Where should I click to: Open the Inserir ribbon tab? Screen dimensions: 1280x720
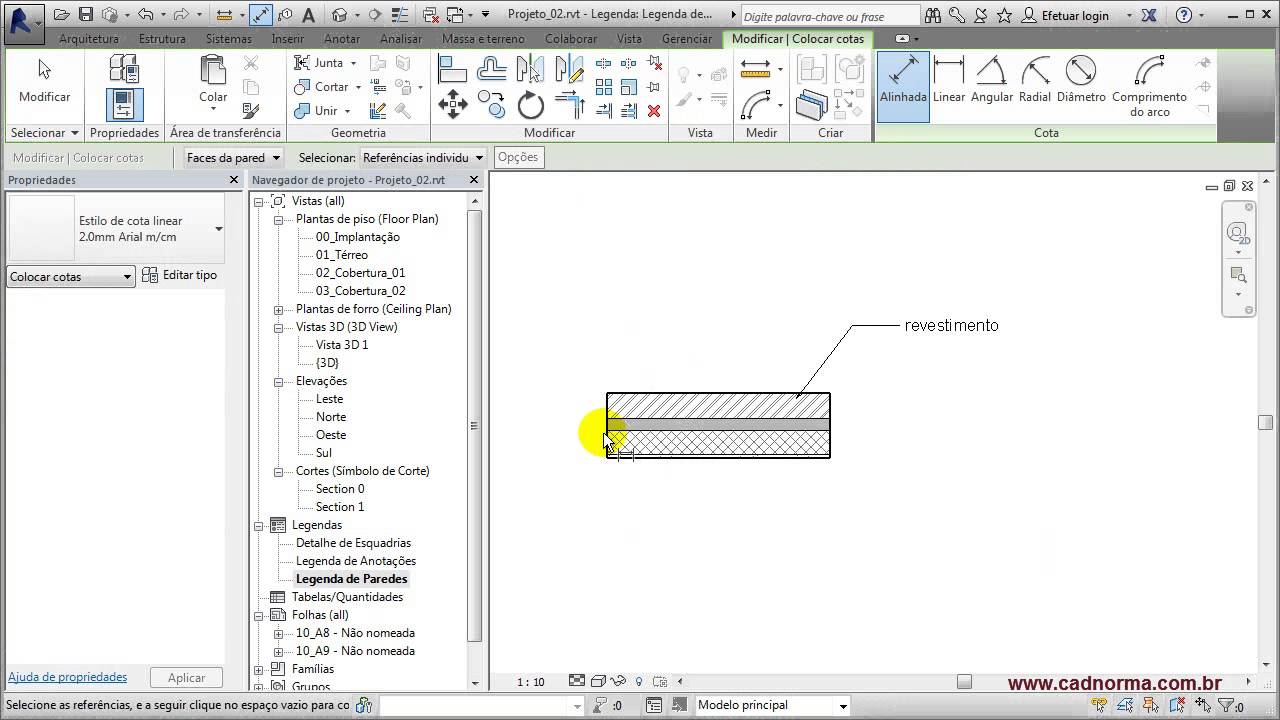coord(287,39)
